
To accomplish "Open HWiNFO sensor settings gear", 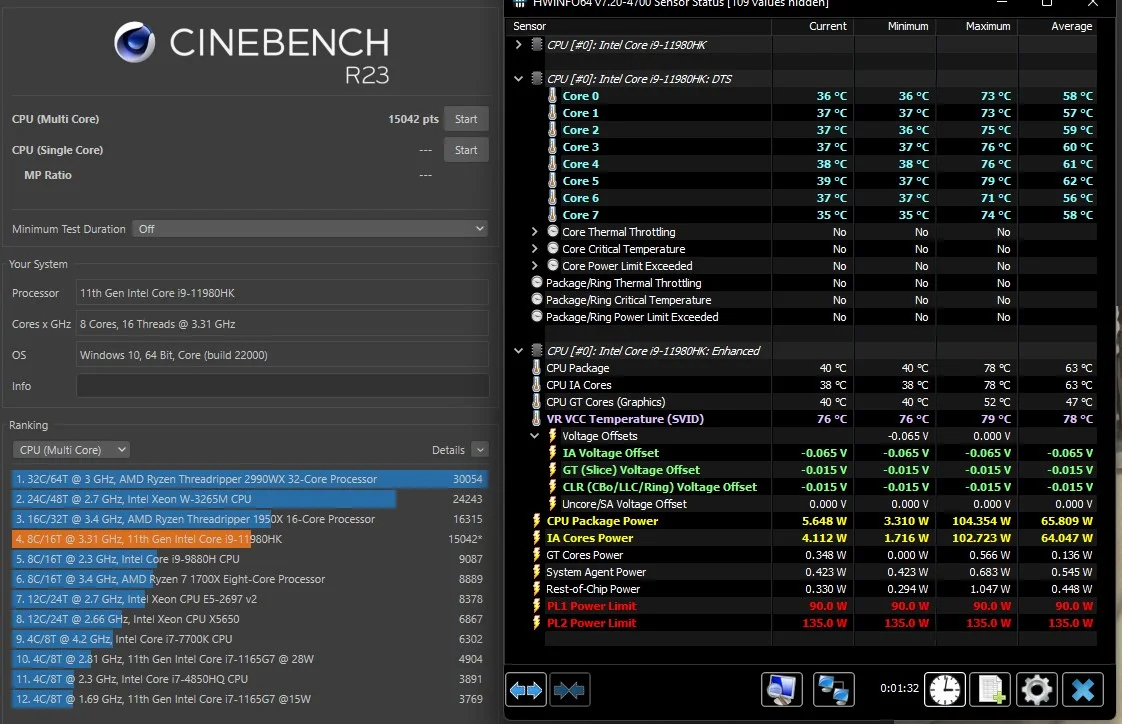I will coord(1036,690).
